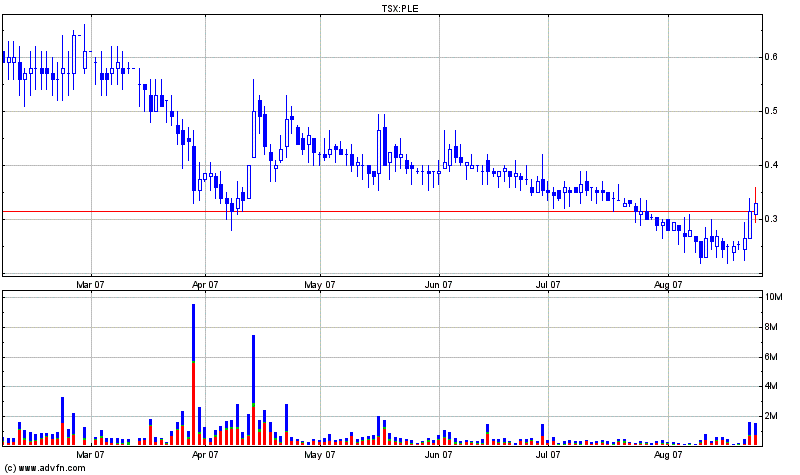Click the 2M volume axis label

coord(771,416)
